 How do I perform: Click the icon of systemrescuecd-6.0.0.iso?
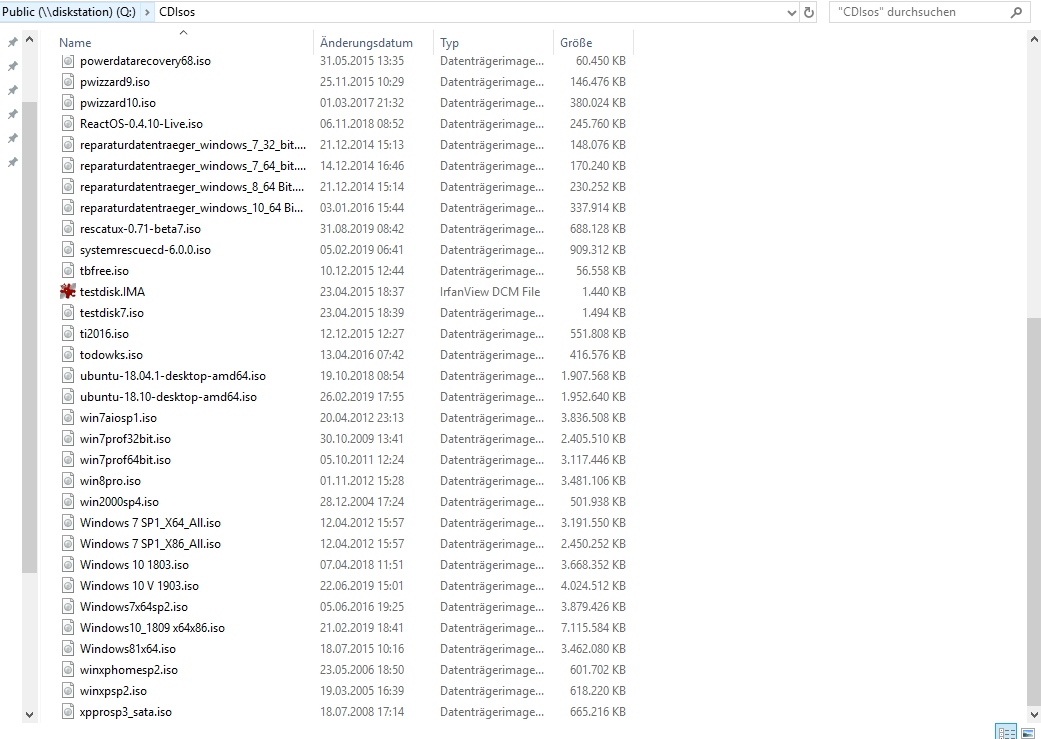(x=68, y=250)
